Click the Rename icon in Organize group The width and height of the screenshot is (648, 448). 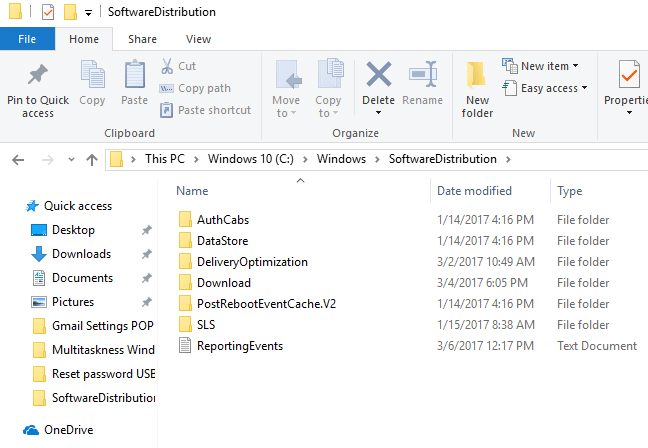pos(422,76)
